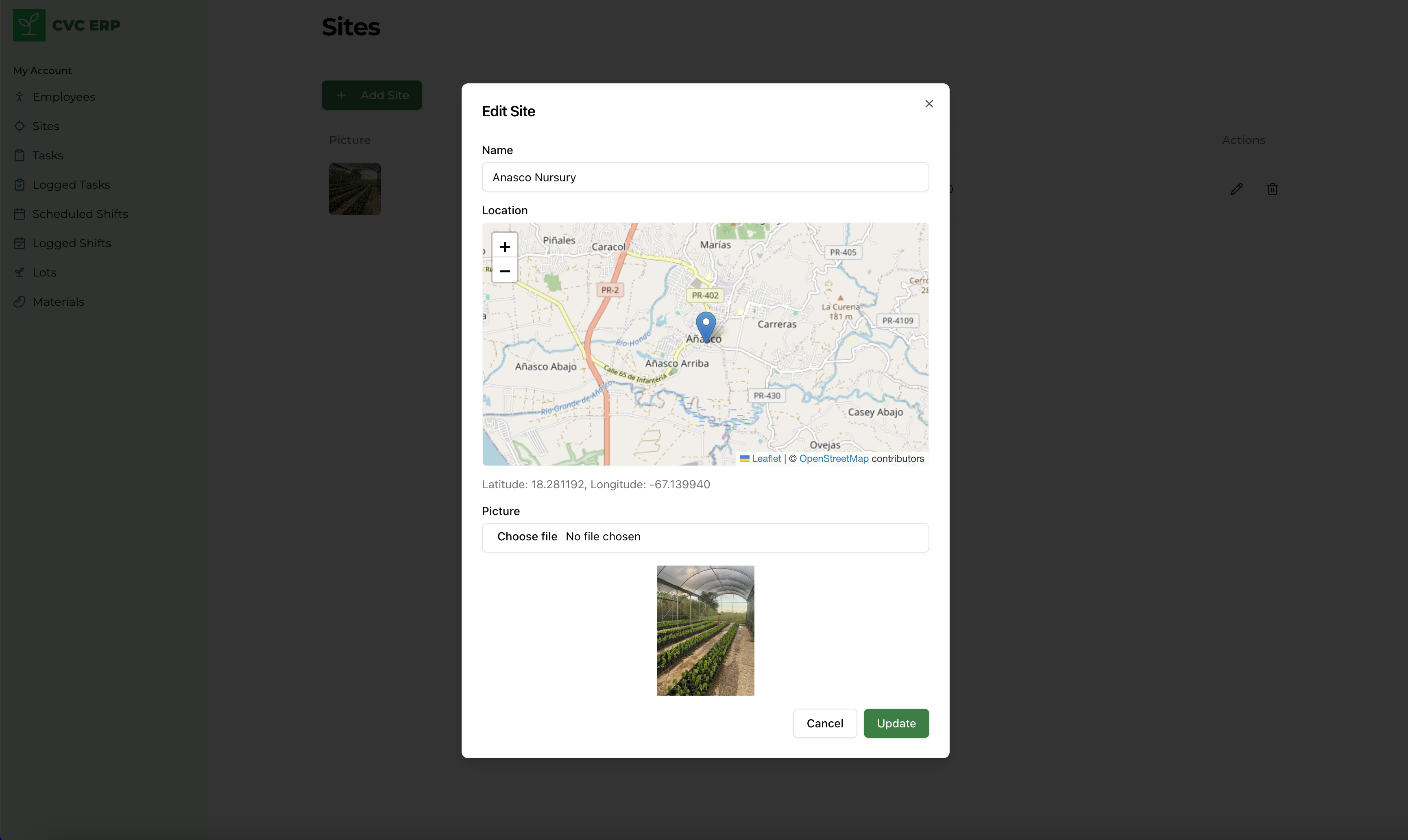The height and width of the screenshot is (840, 1408).
Task: Zoom out on the location map
Action: 504,272
